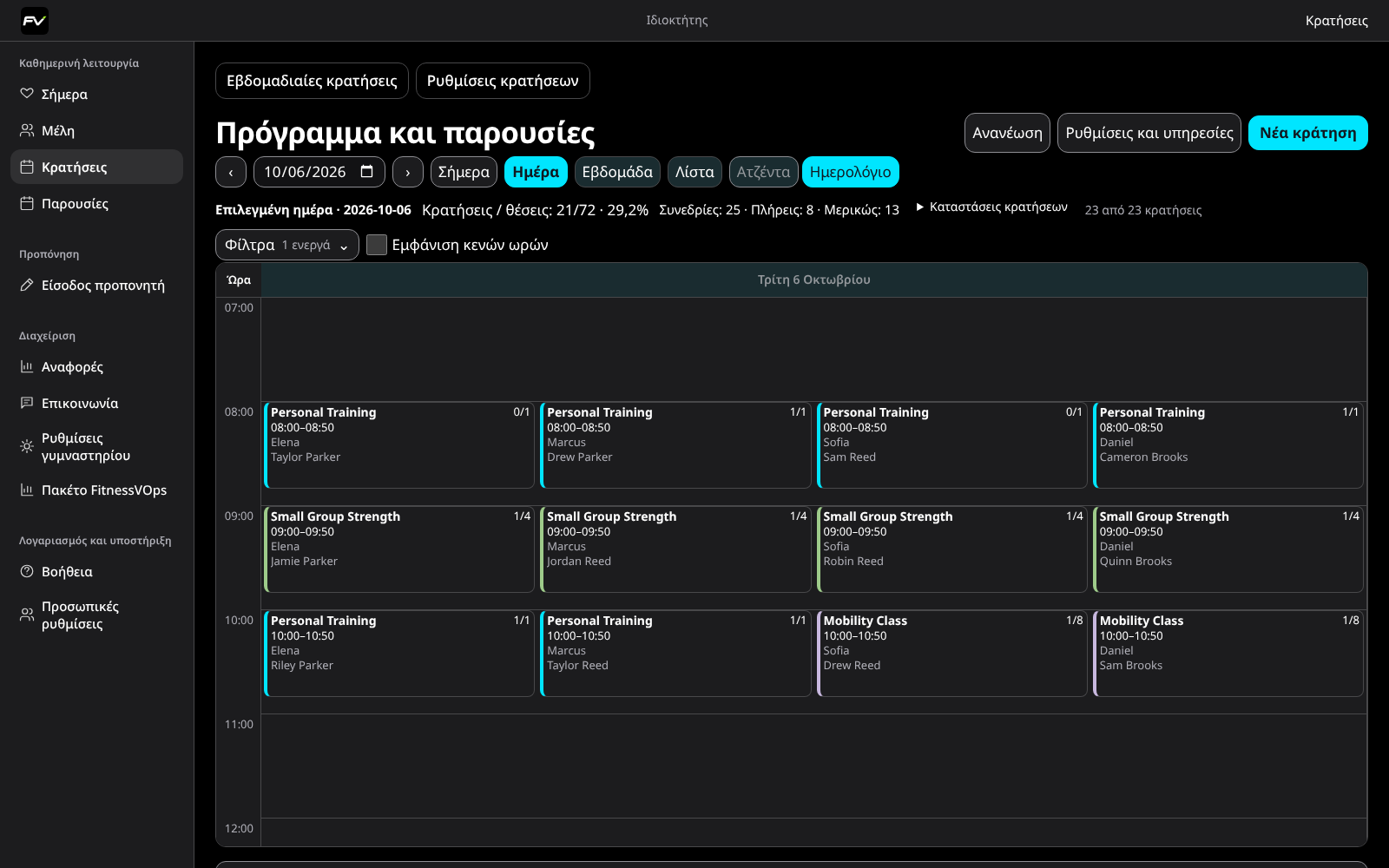Expand Καταστάσεις κρατήσεων disclosure
This screenshot has width=1389, height=868.
click(992, 207)
